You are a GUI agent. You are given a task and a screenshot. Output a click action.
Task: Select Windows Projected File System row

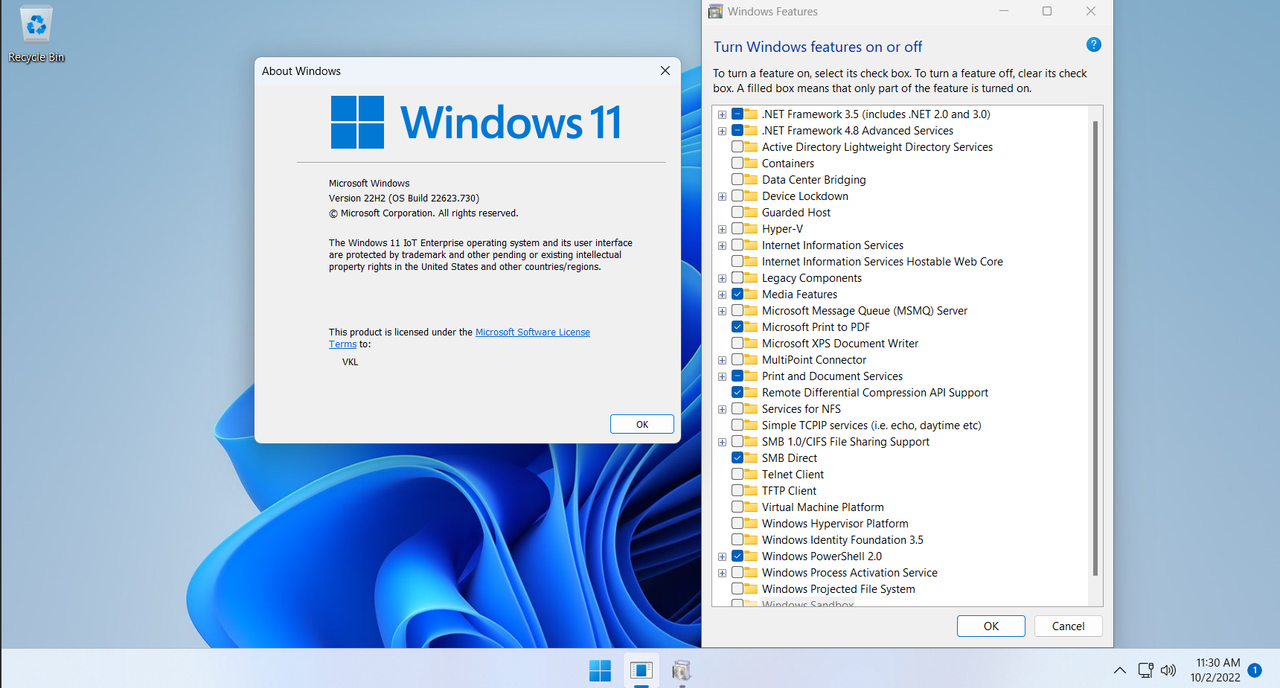tap(838, 589)
